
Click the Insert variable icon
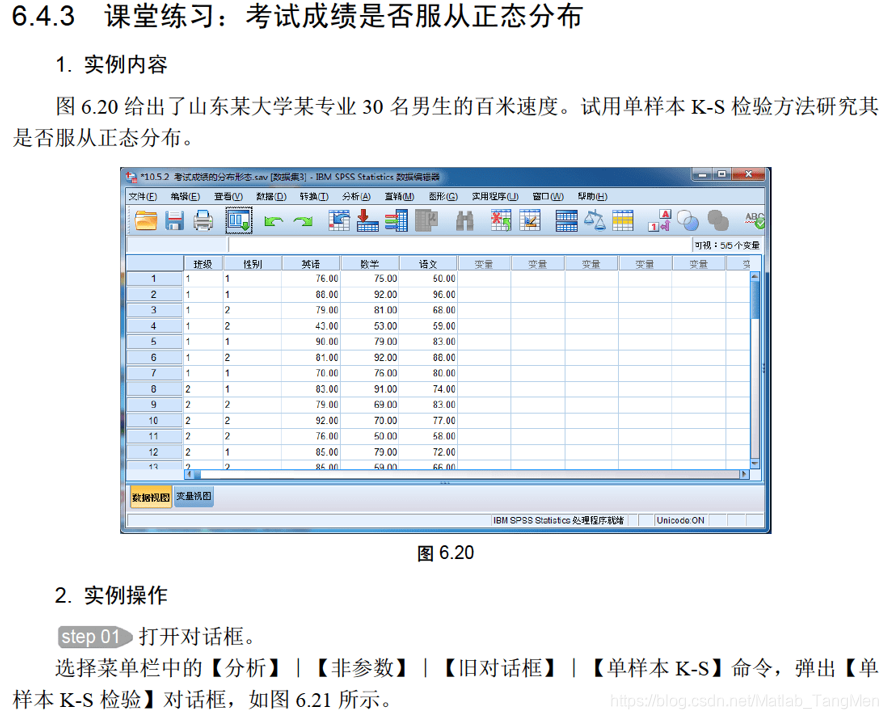[x=530, y=220]
